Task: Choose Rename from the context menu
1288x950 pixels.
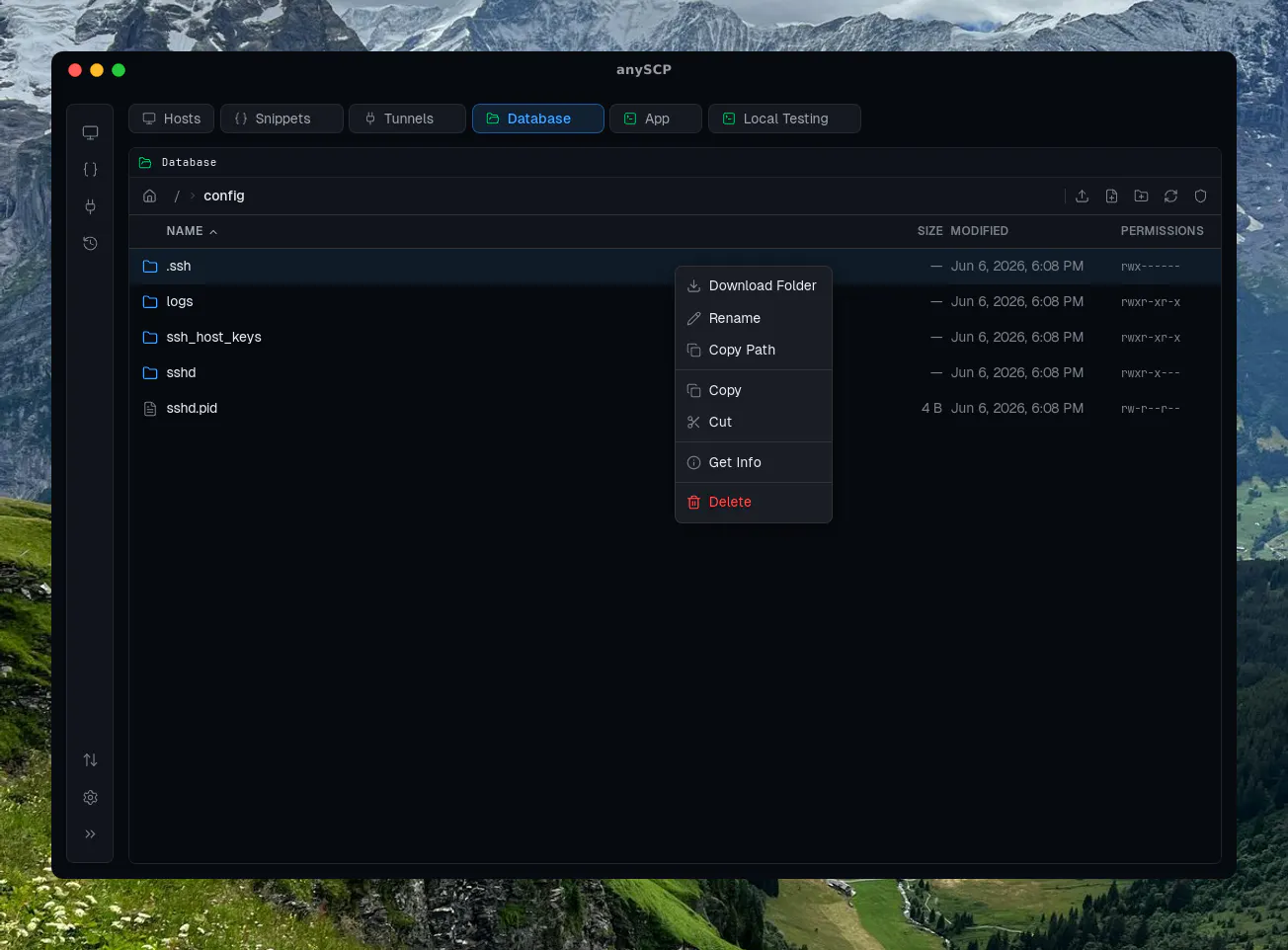Action: pyautogui.click(x=754, y=318)
